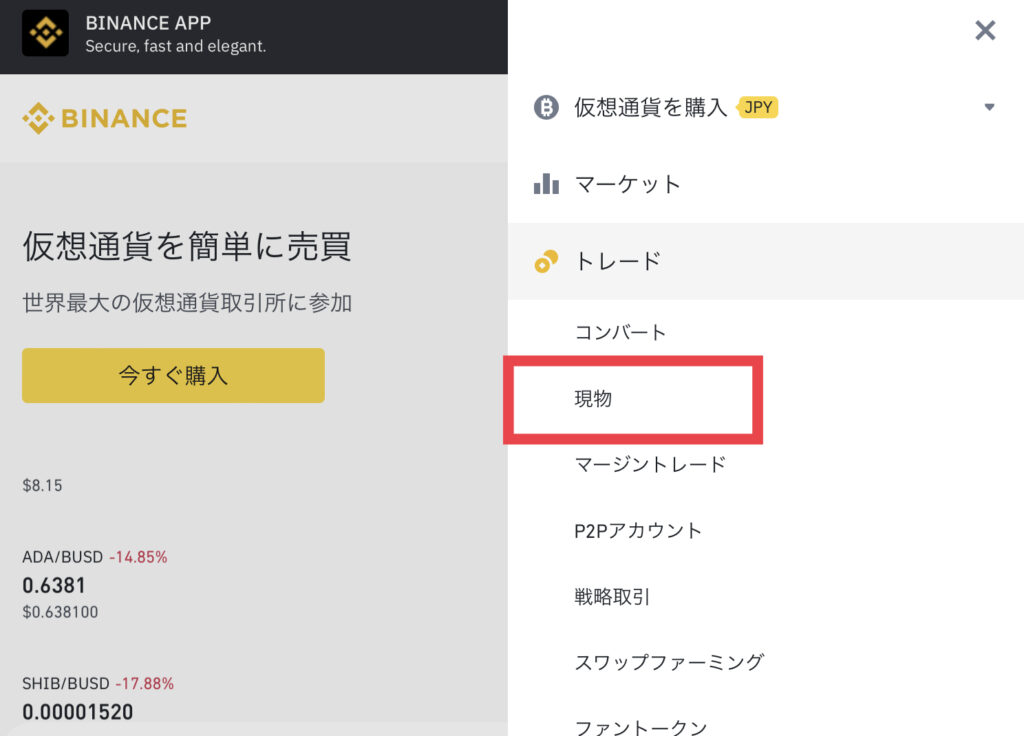The width and height of the screenshot is (1024, 736).
Task: Click the coins icon beside トレード
Action: coord(546,261)
